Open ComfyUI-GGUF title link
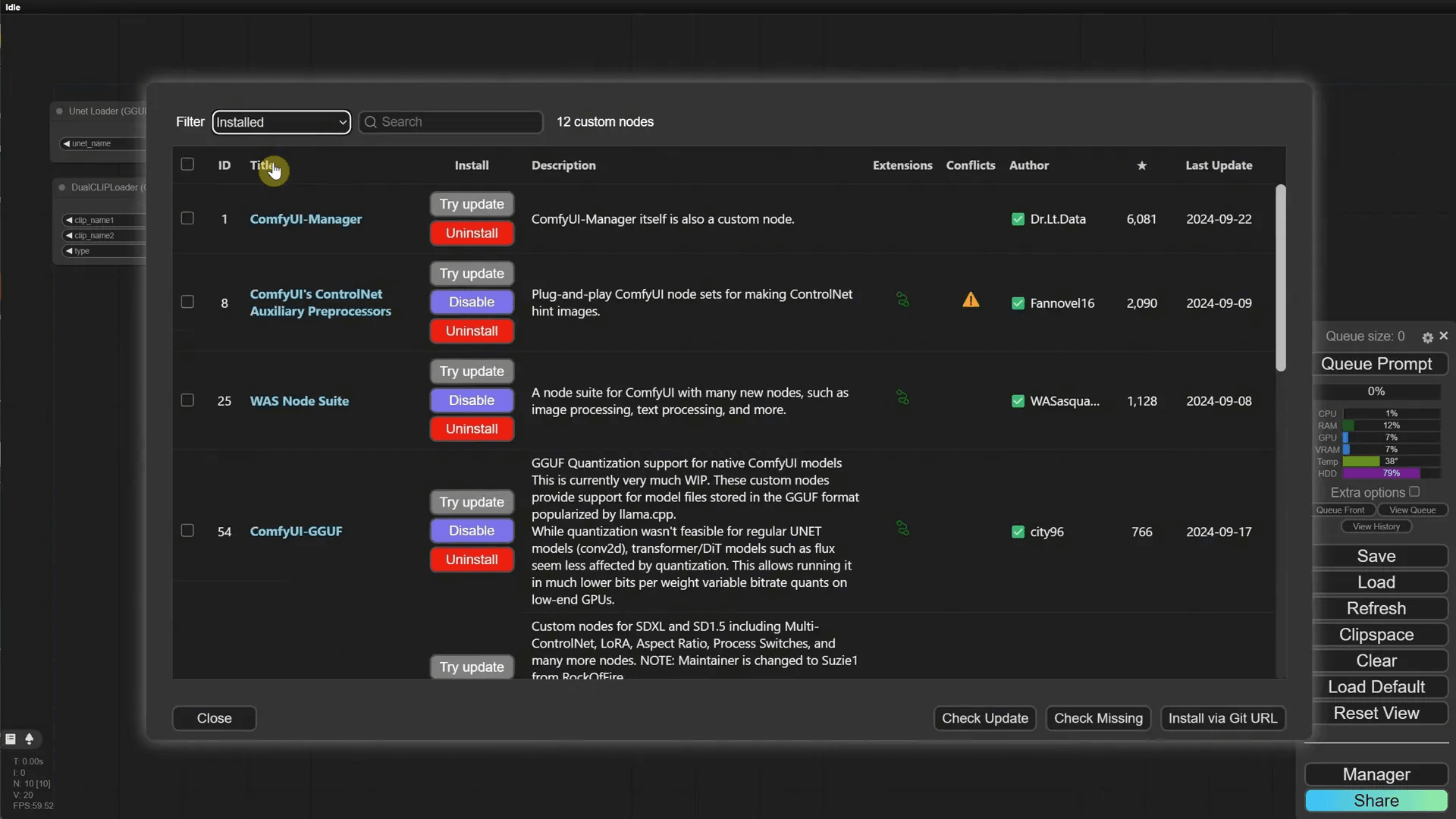The width and height of the screenshot is (1456, 819). (x=296, y=532)
